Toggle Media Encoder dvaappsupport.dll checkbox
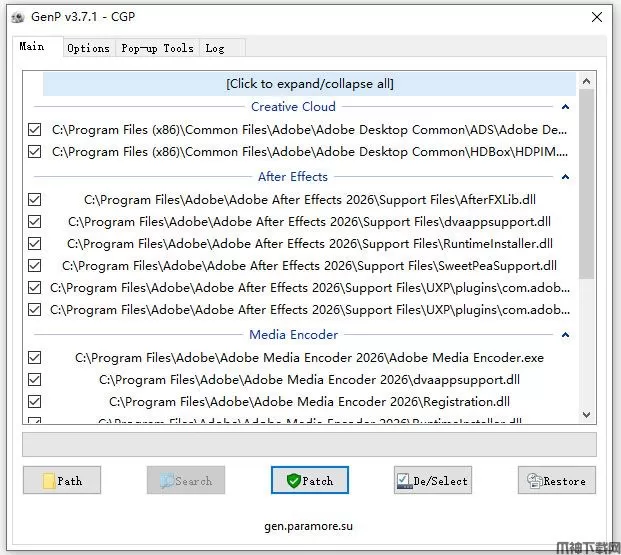This screenshot has height=555, width=621. click(x=34, y=380)
